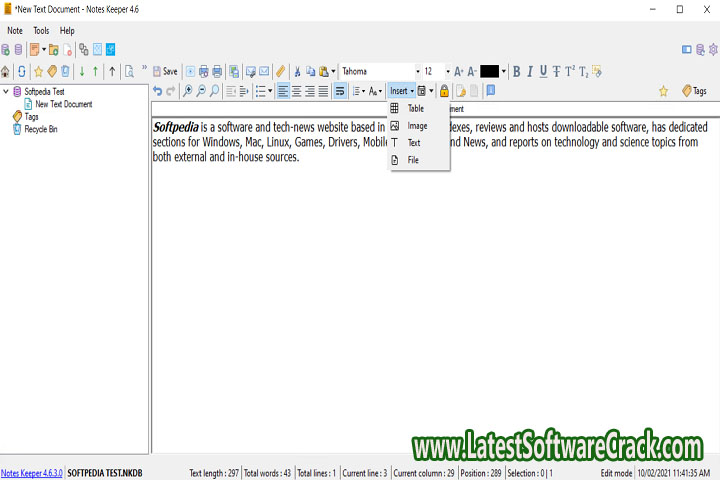Click the black font color swatch

[489, 71]
